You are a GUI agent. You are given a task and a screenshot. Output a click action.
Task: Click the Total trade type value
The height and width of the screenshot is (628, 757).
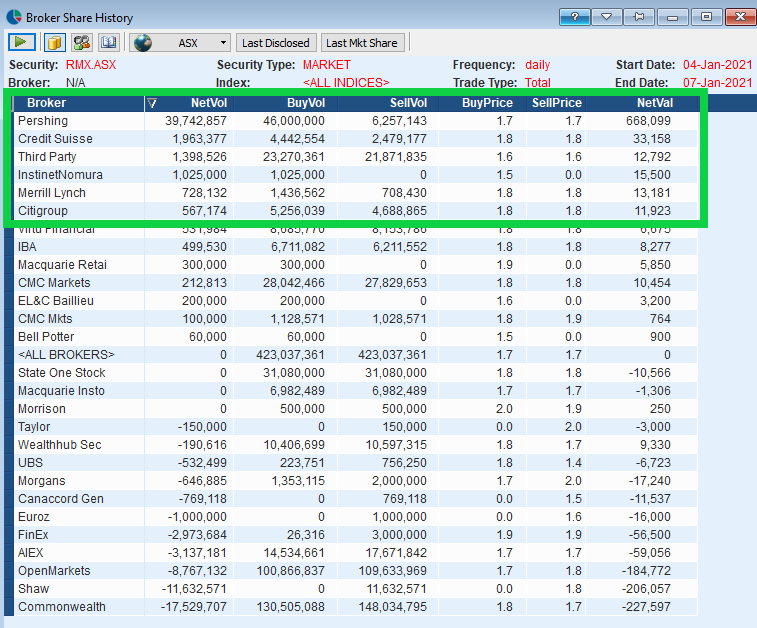538,83
